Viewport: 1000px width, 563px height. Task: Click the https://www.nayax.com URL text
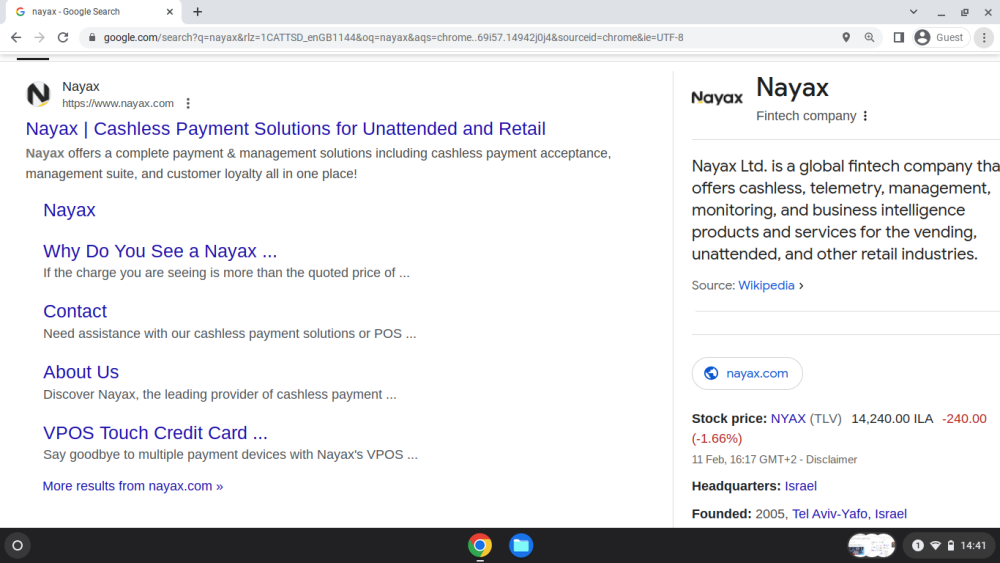click(118, 103)
